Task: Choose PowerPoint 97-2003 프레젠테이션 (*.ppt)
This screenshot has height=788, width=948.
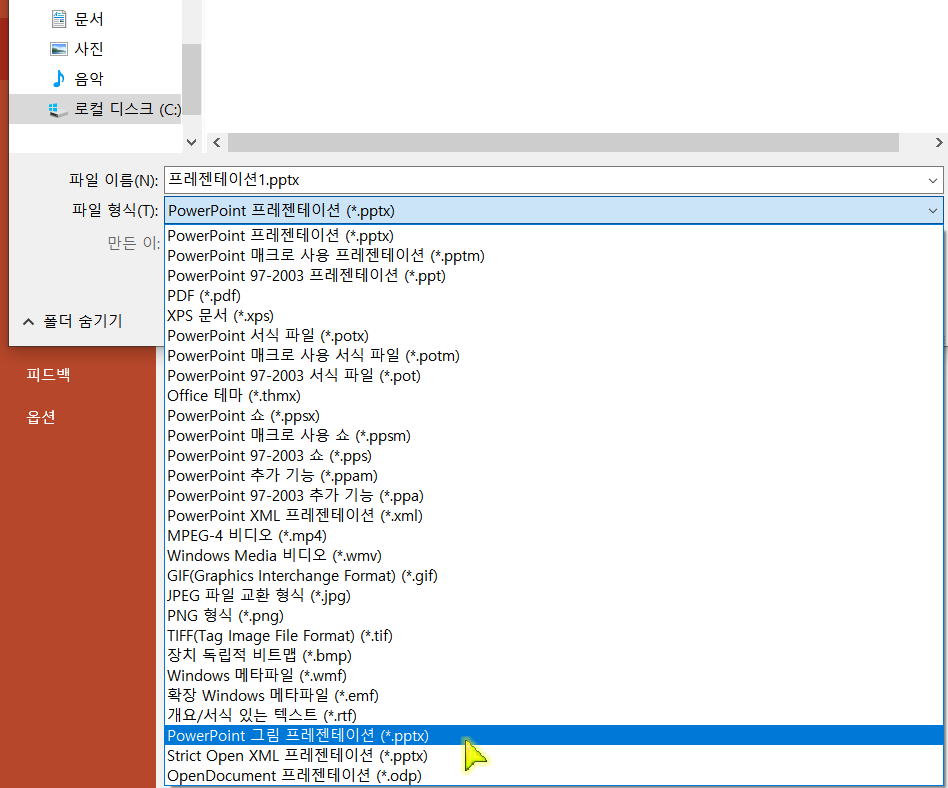Action: point(554,276)
